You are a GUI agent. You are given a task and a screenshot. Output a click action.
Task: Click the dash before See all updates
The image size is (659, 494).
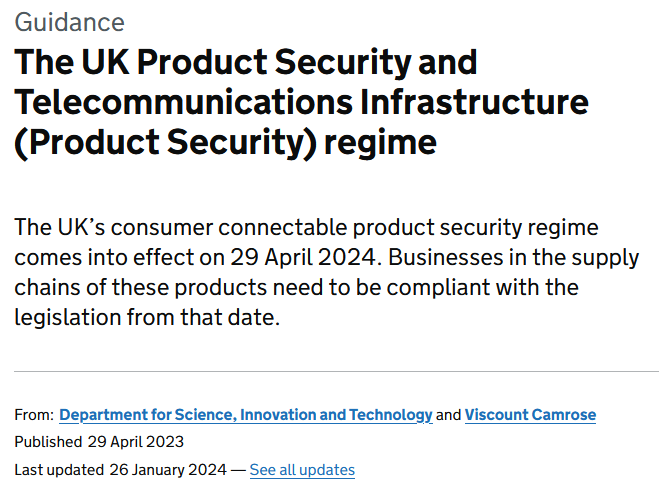click(x=238, y=470)
